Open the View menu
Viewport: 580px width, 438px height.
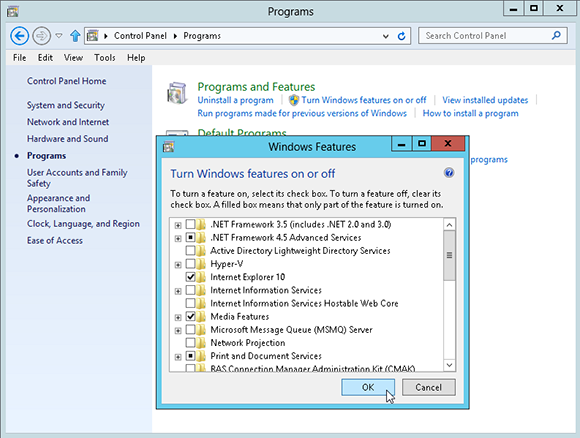click(x=73, y=58)
